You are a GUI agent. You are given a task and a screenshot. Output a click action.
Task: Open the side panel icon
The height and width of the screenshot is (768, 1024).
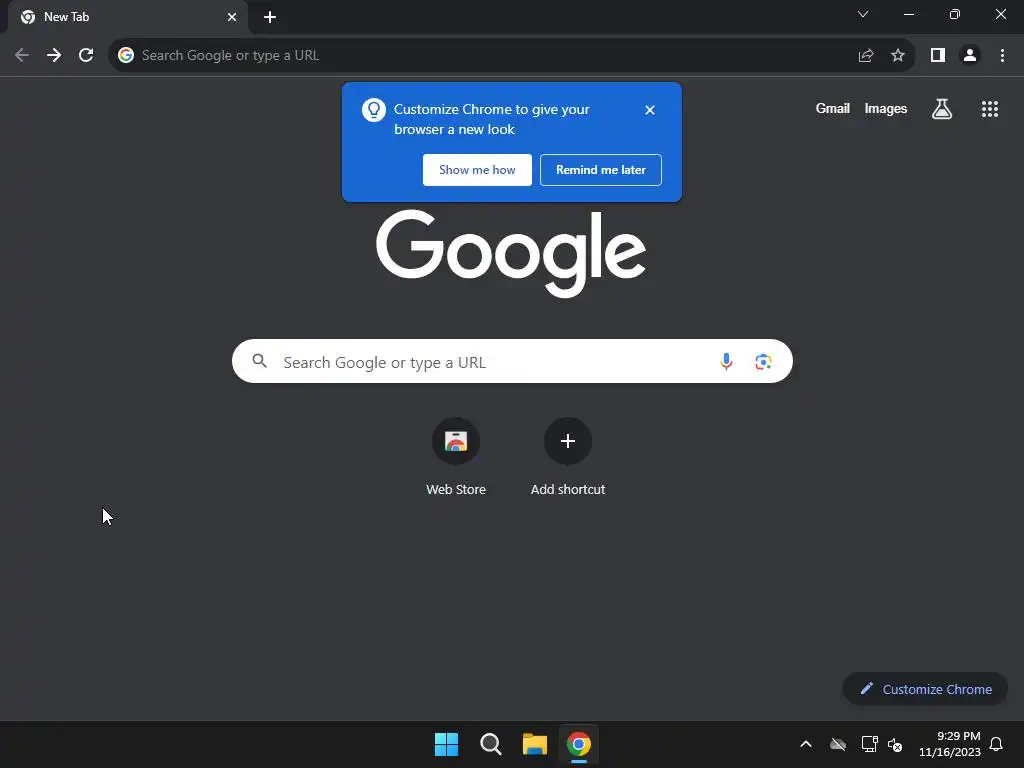938,56
